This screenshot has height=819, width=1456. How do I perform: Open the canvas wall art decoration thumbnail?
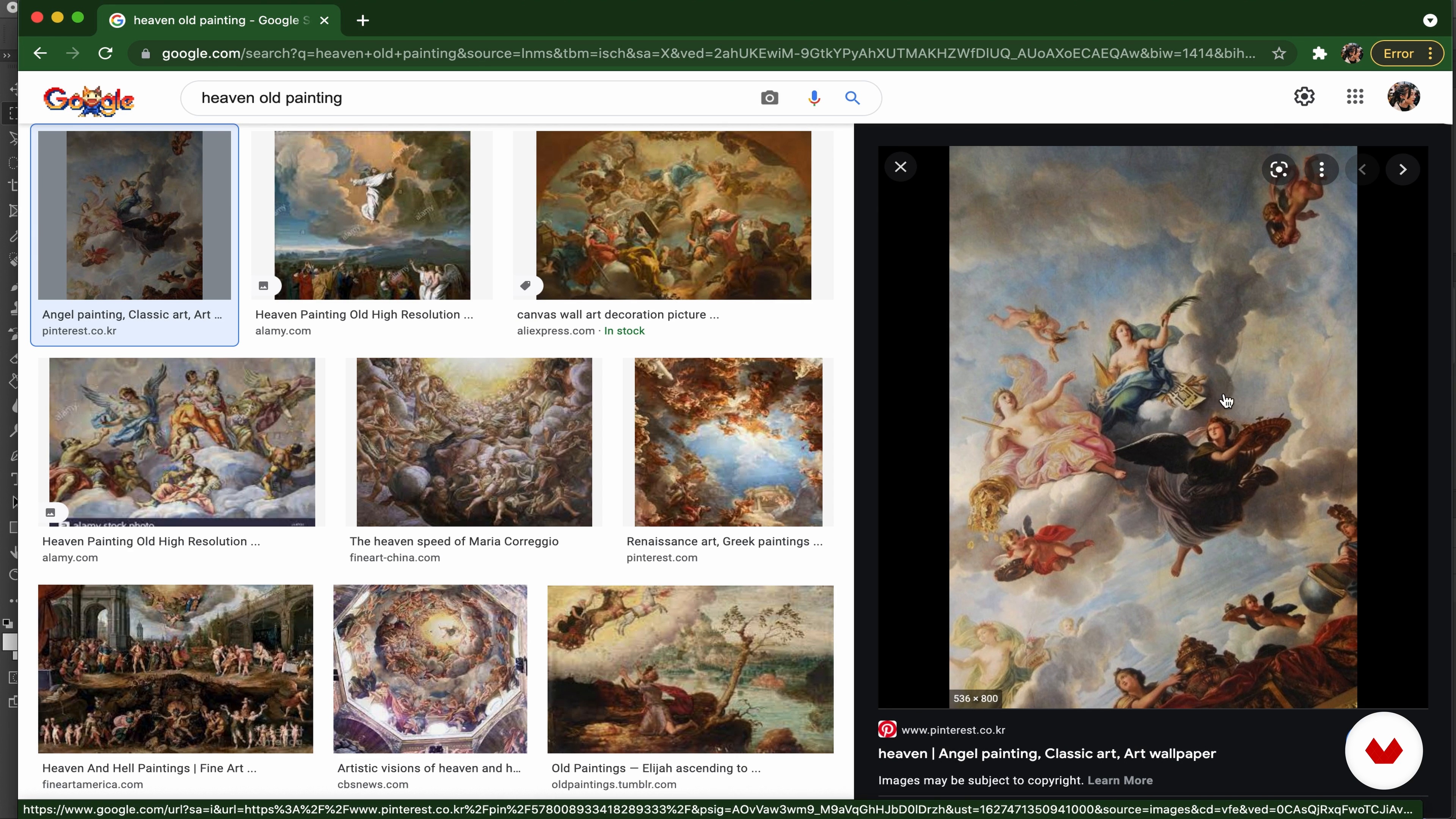(673, 215)
